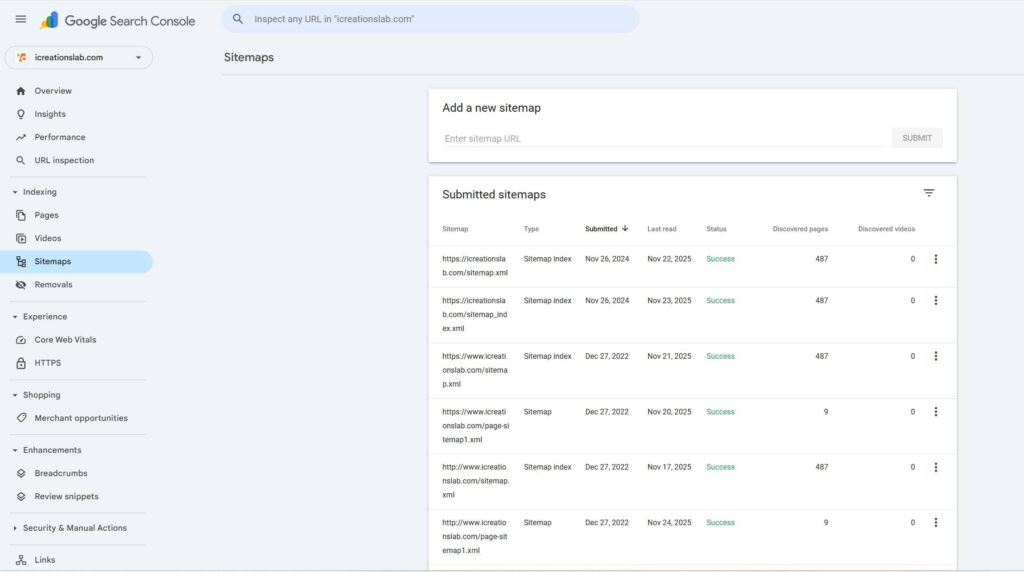Go to Overview page
The height and width of the screenshot is (572, 1024).
click(x=53, y=91)
